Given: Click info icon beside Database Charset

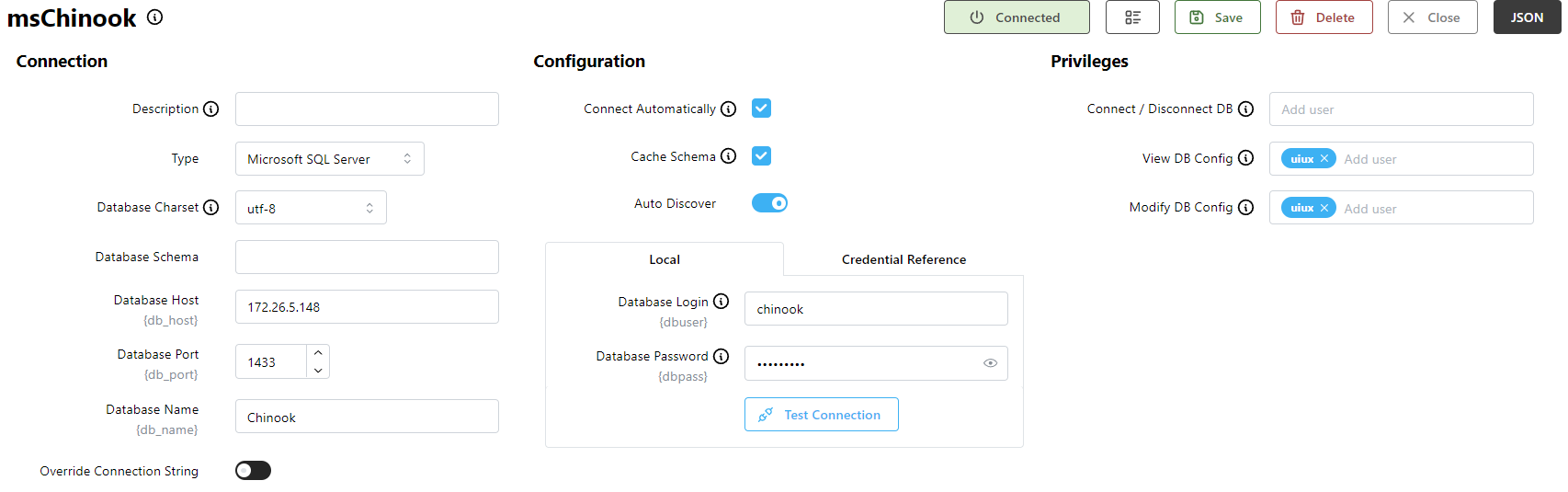Looking at the screenshot, I should 211,208.
